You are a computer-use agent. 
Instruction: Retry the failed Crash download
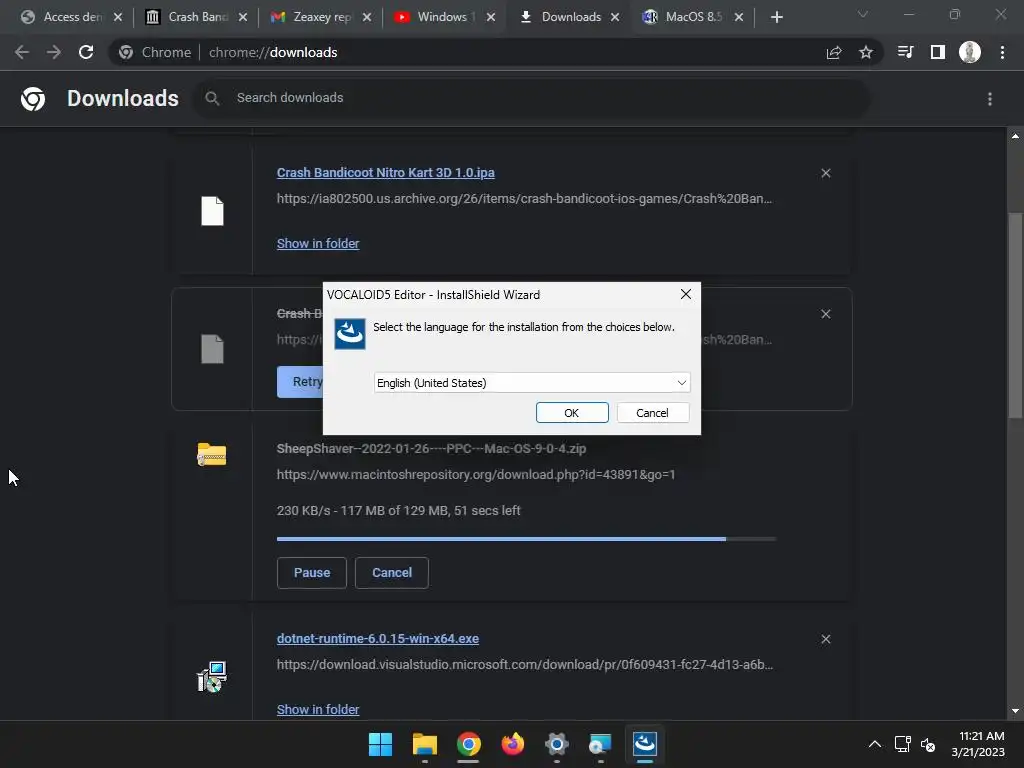[x=300, y=382]
